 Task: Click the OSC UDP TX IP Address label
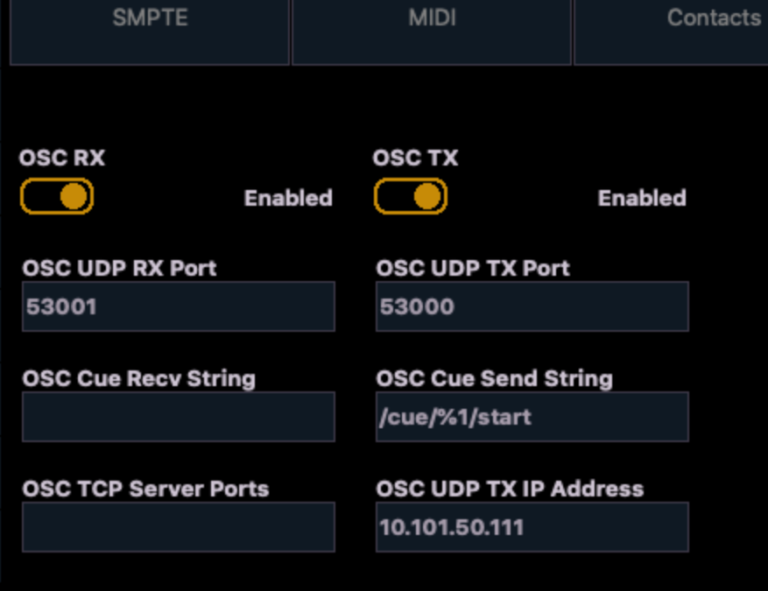(509, 489)
